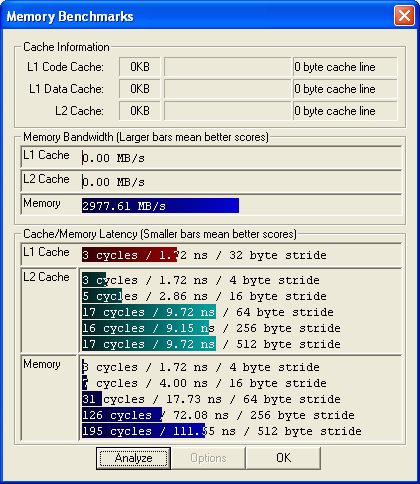Select Memory 64 byte stride 17.73 ns row
Screen dimensions: 420x484
pos(211,399)
